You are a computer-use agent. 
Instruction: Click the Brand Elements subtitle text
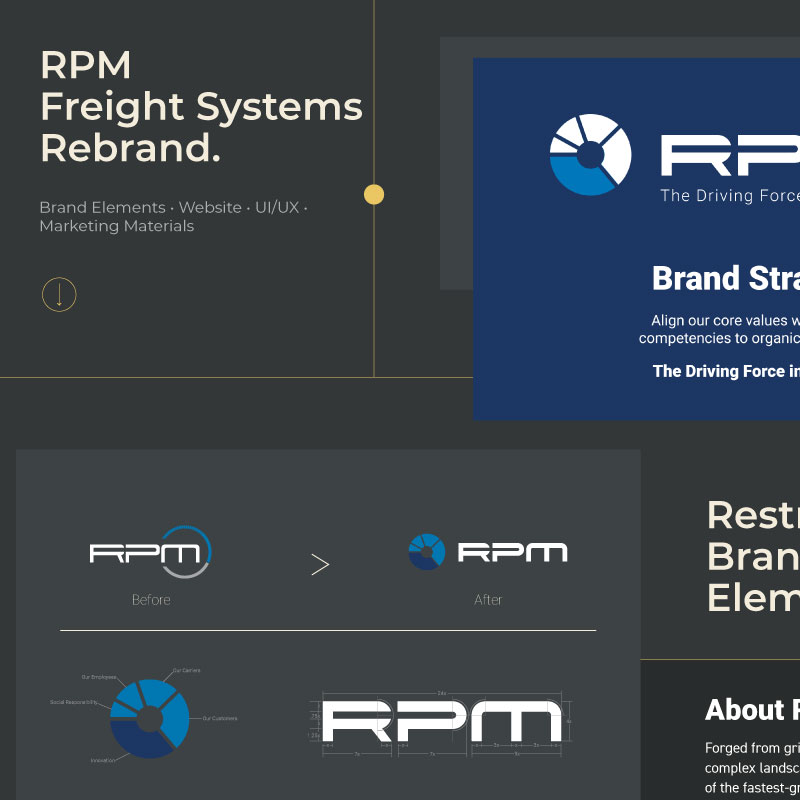click(x=102, y=208)
